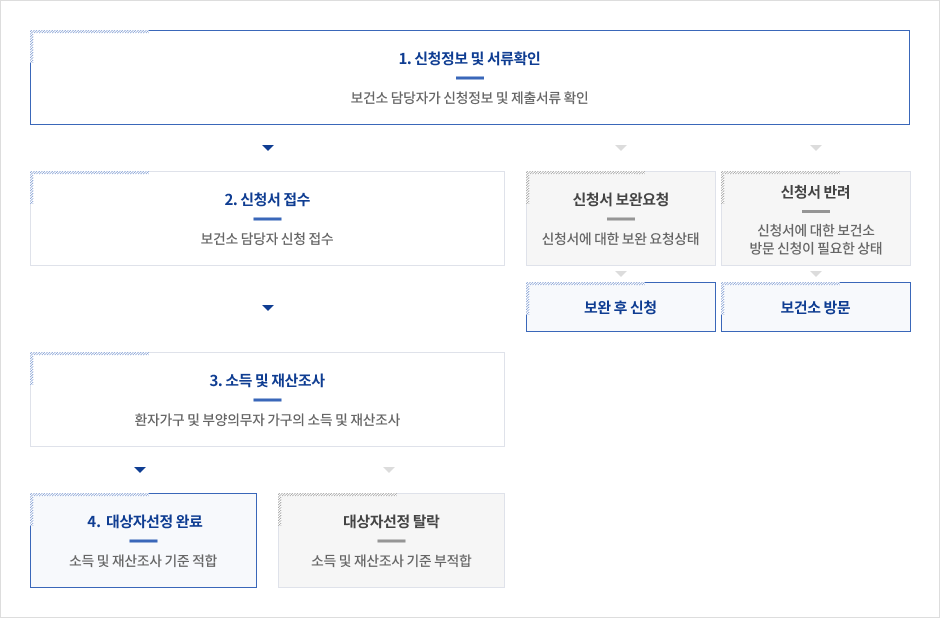Image resolution: width=940 pixels, height=618 pixels.
Task: Expand the 3. 소득 및 재산조사 step
Action: [x=267, y=399]
